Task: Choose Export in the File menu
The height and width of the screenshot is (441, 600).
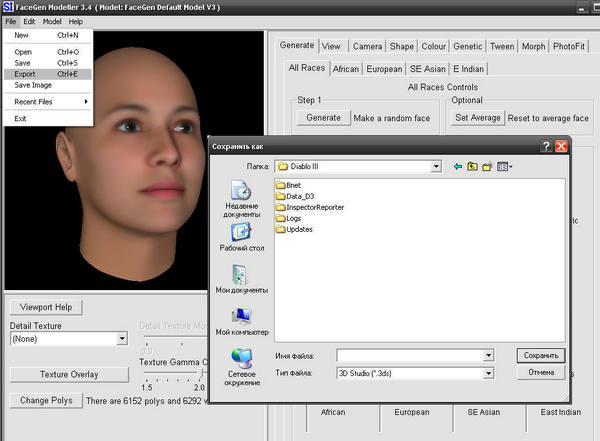Action: 25,74
